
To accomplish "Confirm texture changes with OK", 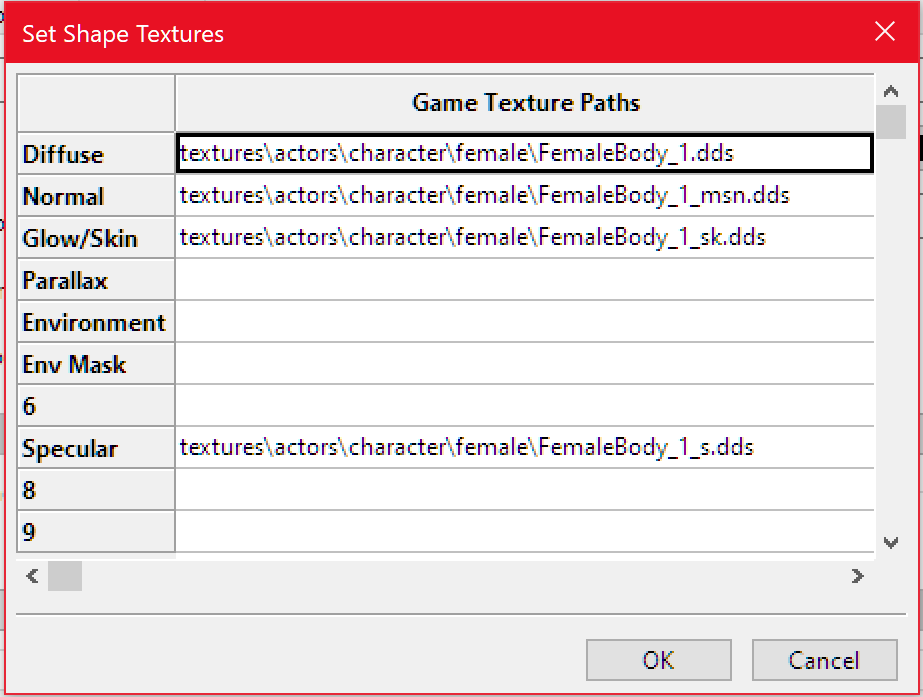I will (658, 660).
